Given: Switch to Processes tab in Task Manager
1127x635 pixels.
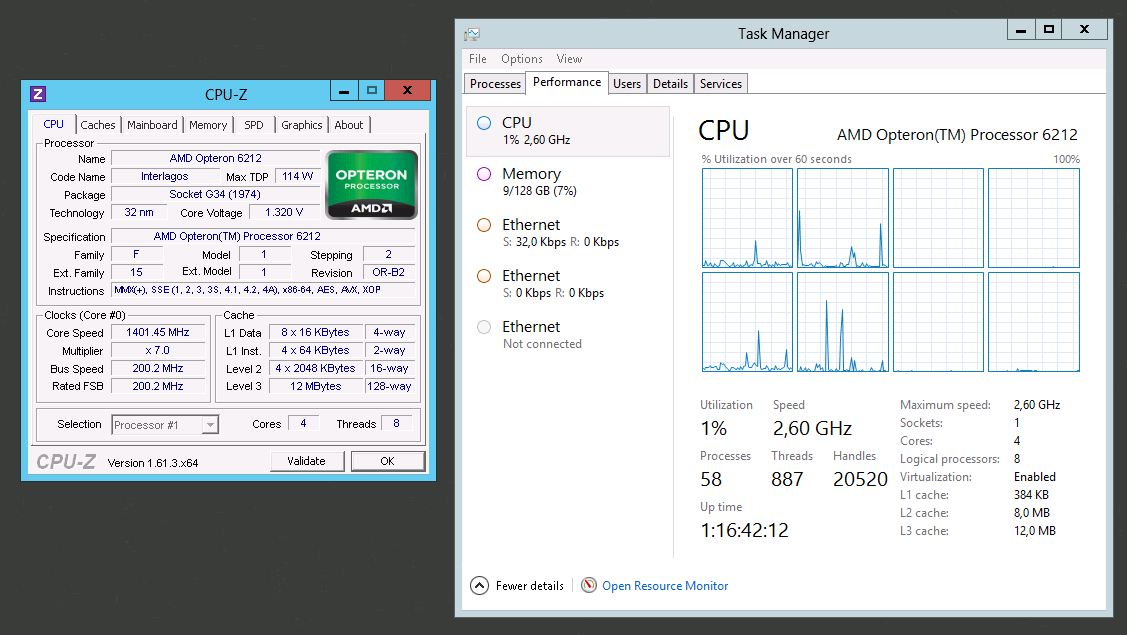Looking at the screenshot, I should pos(495,83).
